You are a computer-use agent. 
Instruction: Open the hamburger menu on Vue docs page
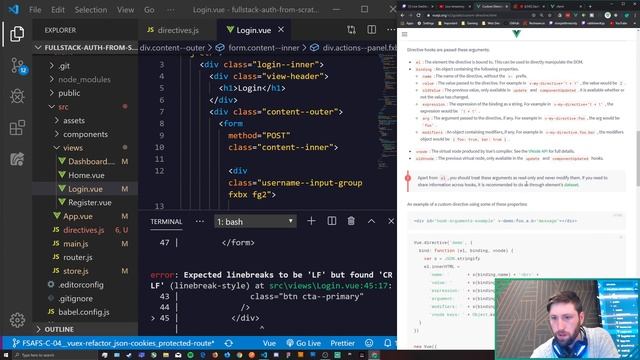404,34
